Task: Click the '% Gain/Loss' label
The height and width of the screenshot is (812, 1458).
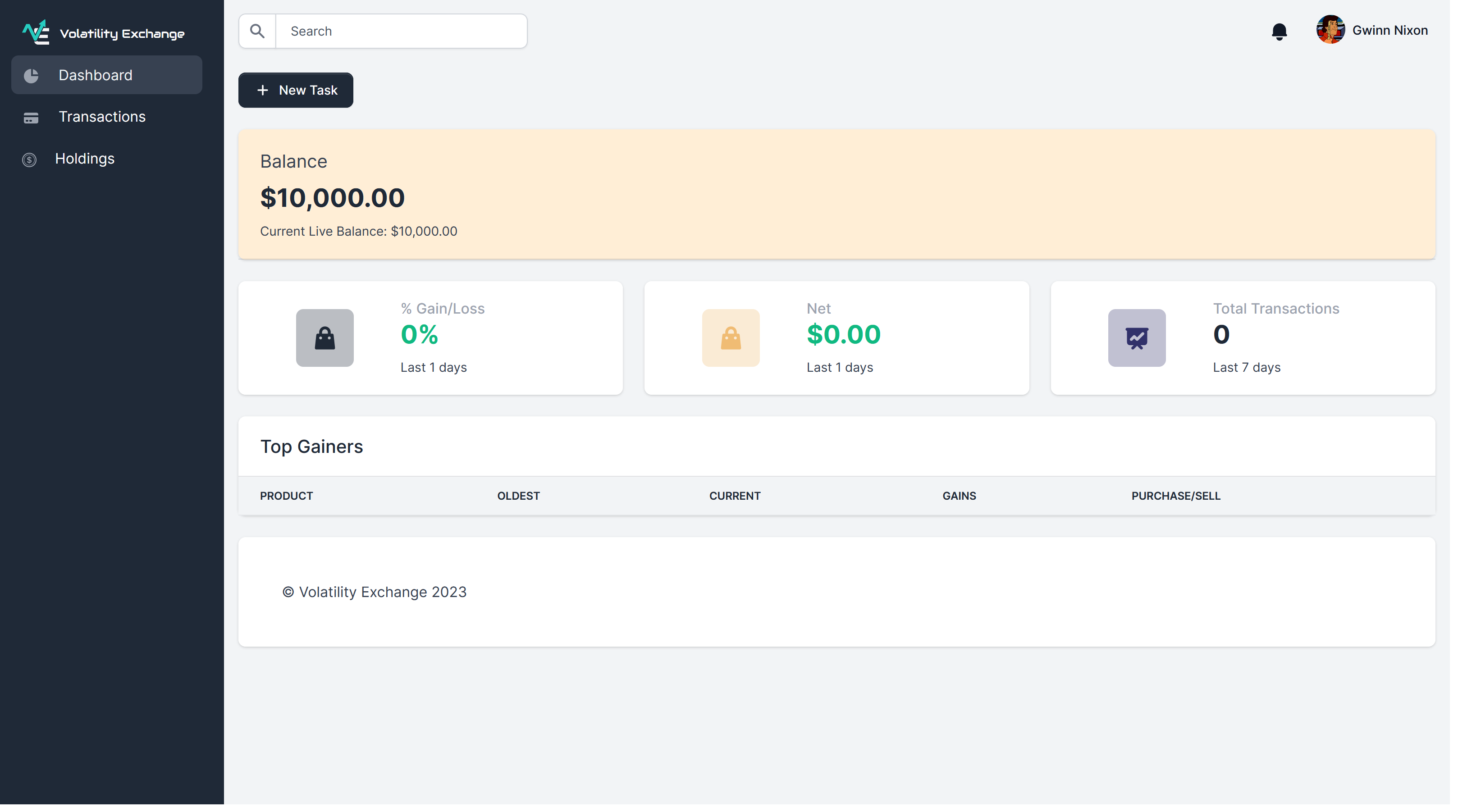Action: click(445, 310)
